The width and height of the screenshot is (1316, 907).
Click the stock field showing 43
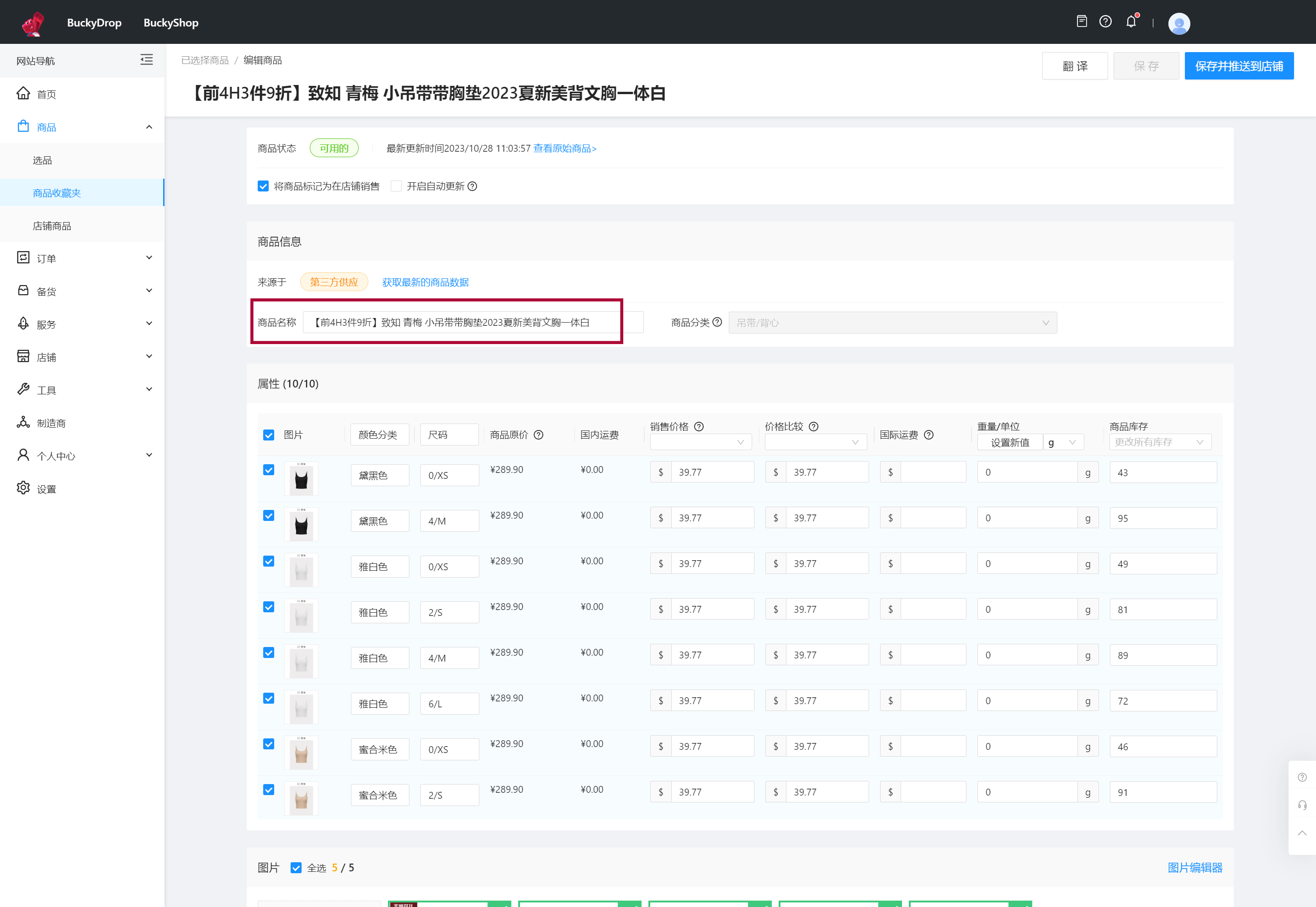pos(1163,472)
